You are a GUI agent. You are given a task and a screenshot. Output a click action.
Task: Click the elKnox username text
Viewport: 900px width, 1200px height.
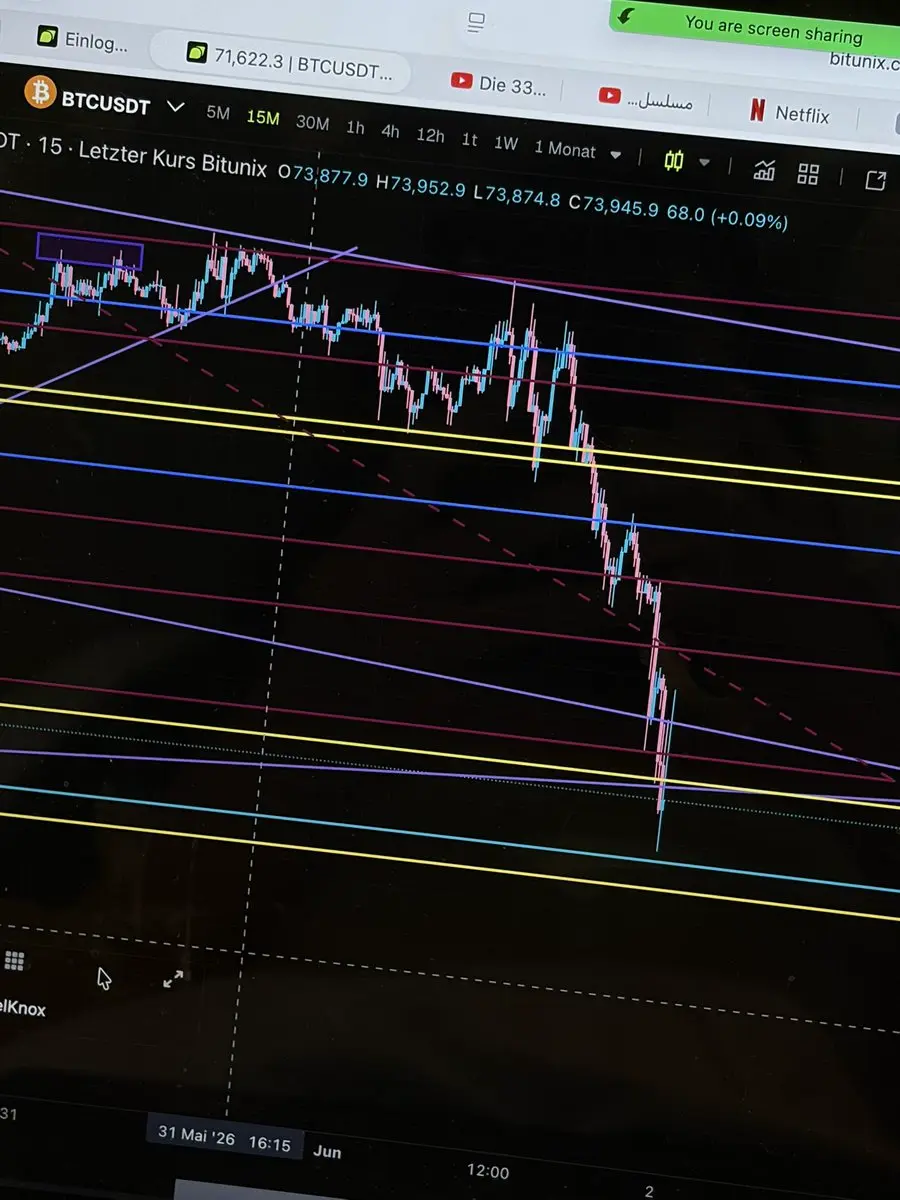tap(23, 1008)
